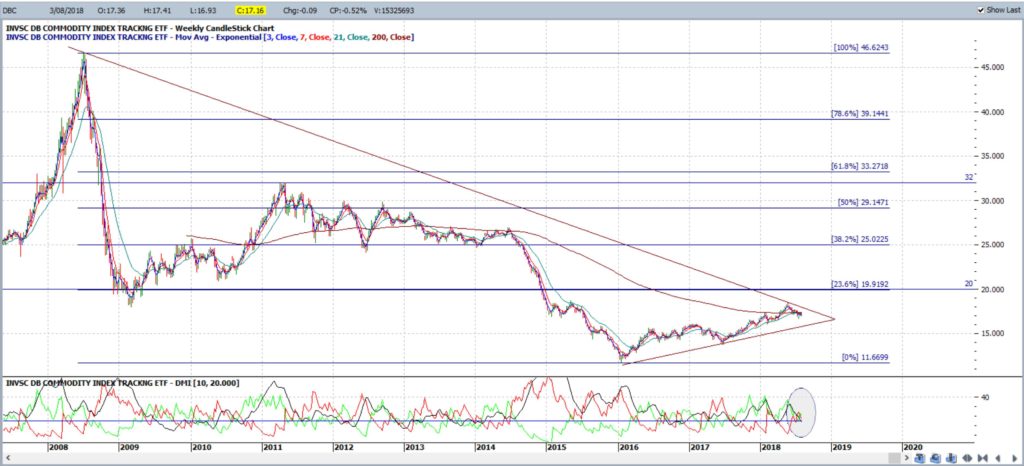The width and height of the screenshot is (1024, 466).
Task: Click the third blue toolbar icon at bottom
Action: (952, 458)
